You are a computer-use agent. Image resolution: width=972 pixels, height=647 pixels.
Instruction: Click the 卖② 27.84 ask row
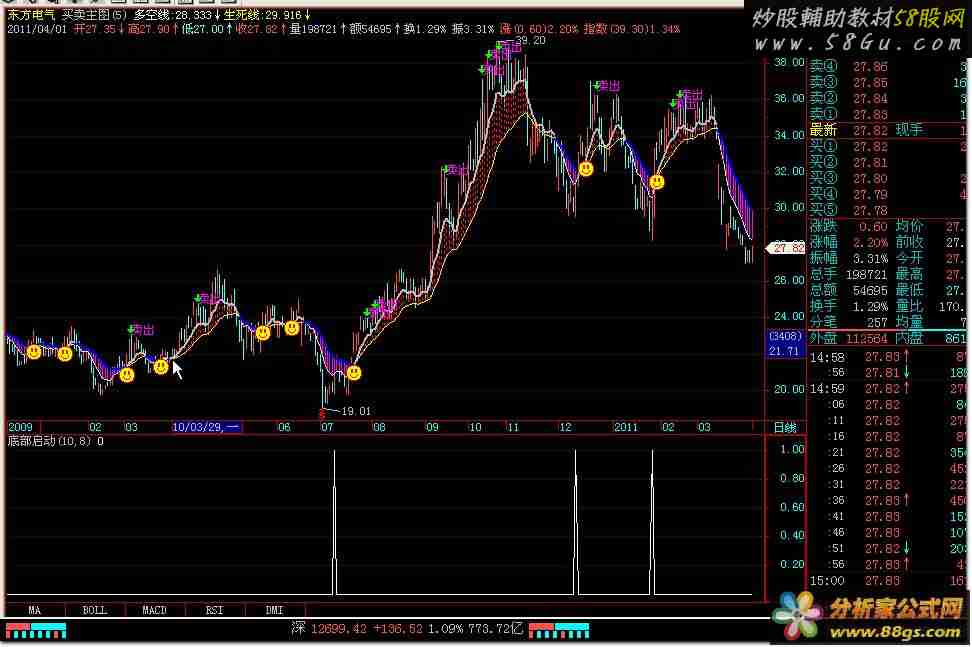[x=888, y=99]
